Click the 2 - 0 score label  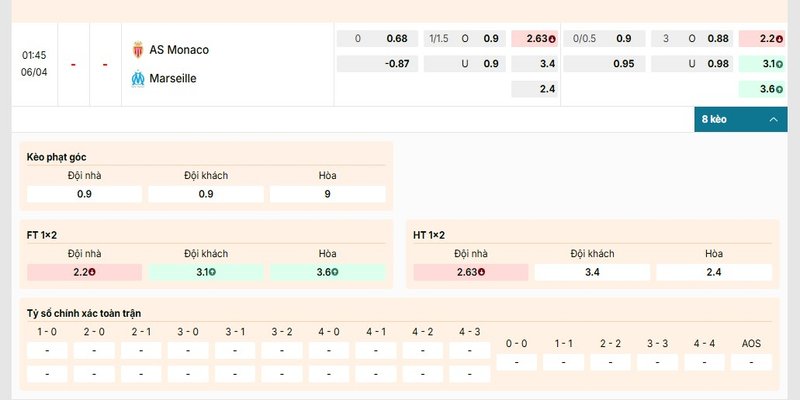94,332
